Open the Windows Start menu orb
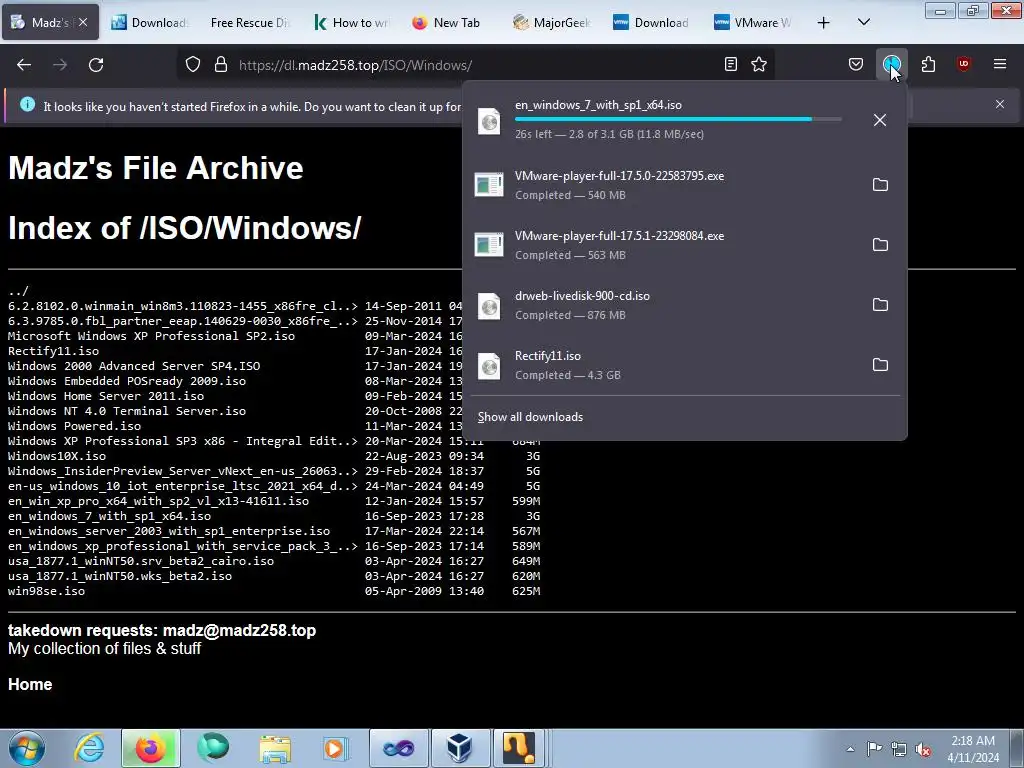1024x768 pixels. tap(27, 748)
